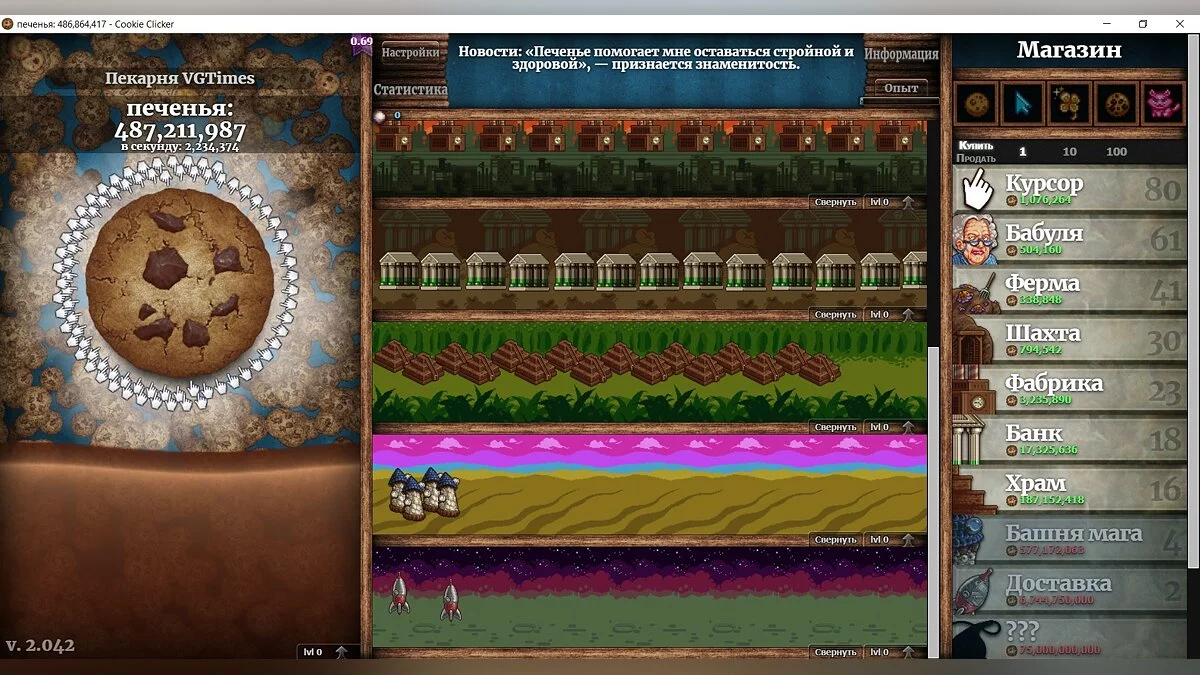The height and width of the screenshot is (675, 1200).
Task: Level up the bank building row
Action: tap(895, 314)
